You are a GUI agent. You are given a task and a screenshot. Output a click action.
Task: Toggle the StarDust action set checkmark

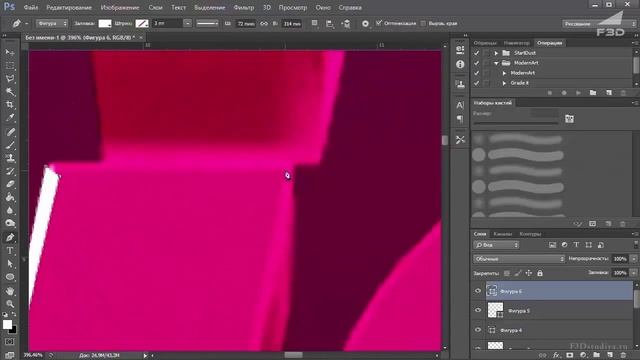[x=476, y=53]
